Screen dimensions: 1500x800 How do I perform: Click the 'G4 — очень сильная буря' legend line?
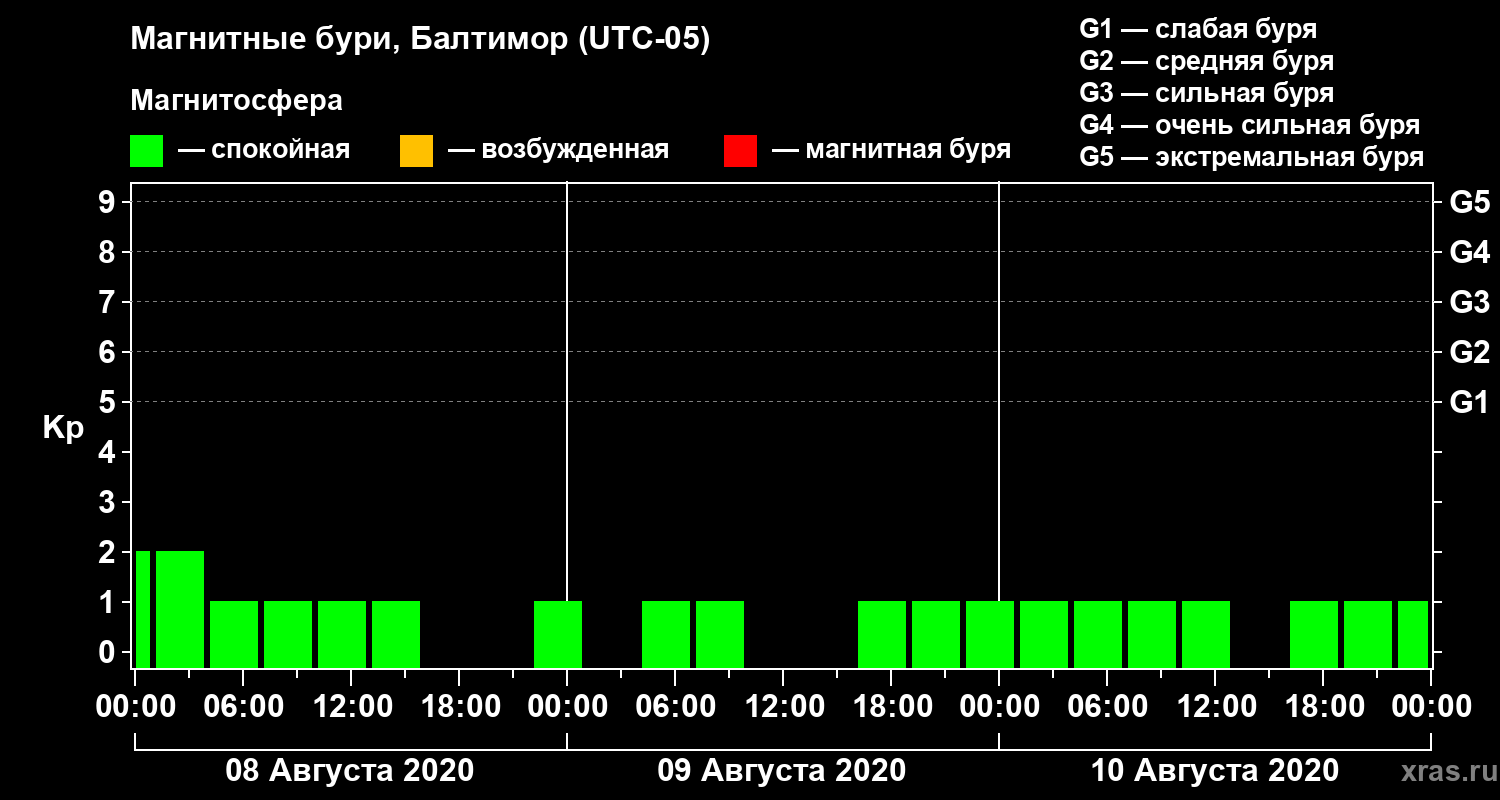pos(1249,125)
